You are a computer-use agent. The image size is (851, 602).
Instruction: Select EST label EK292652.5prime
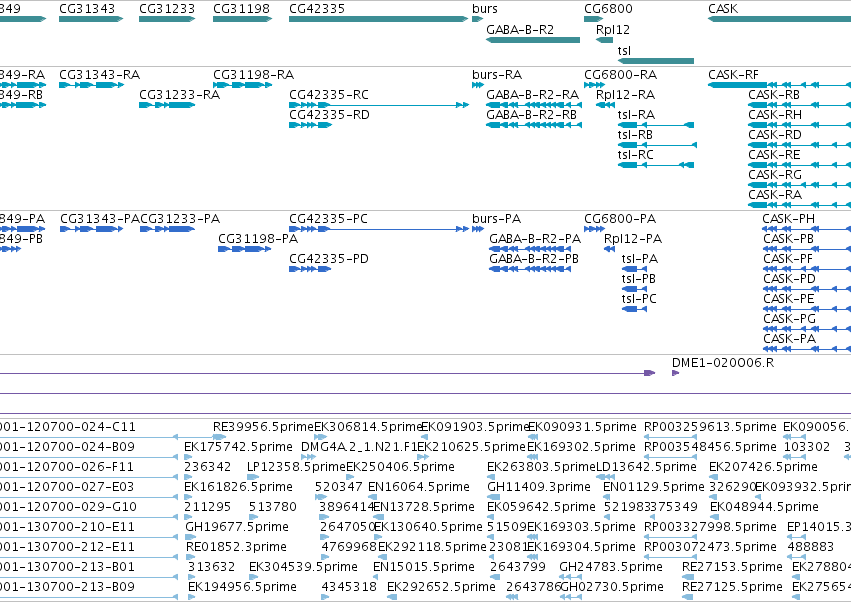tap(441, 587)
